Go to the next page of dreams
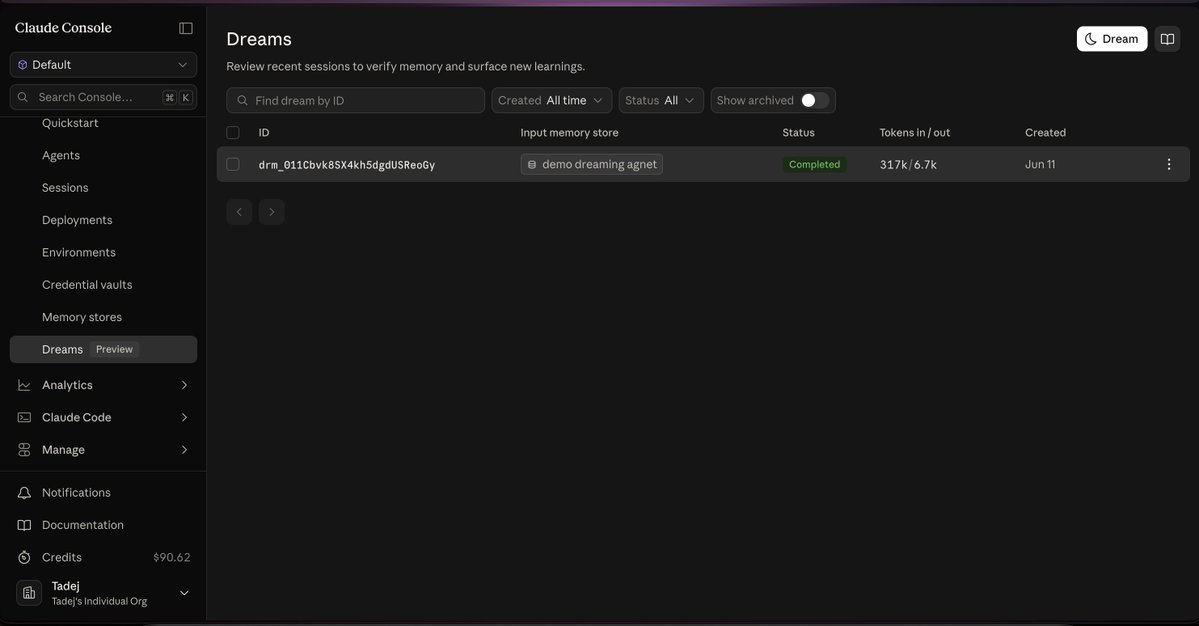Screen dimensions: 1199x626 (271, 212)
